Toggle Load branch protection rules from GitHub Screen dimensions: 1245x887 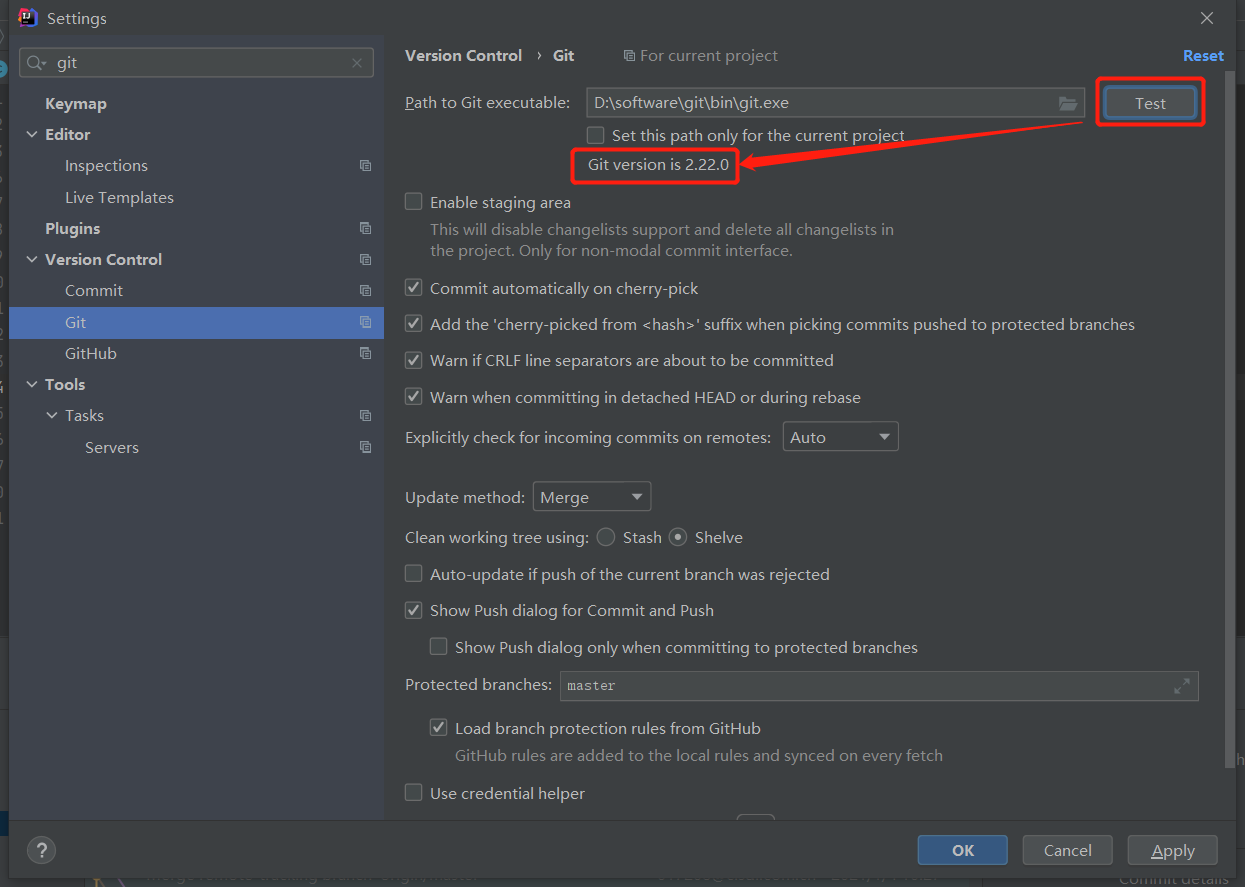[x=438, y=728]
